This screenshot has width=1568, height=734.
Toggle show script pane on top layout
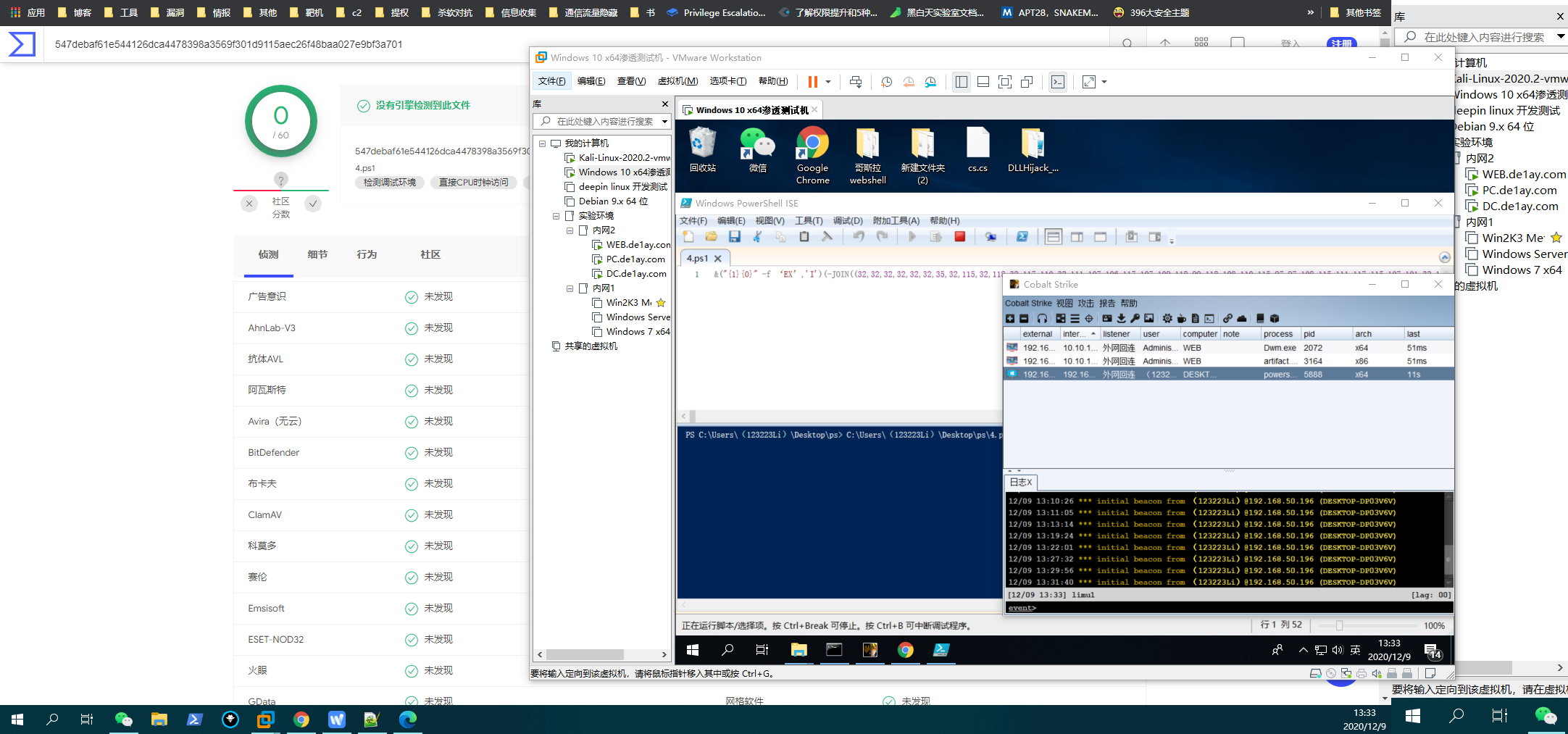point(1054,237)
